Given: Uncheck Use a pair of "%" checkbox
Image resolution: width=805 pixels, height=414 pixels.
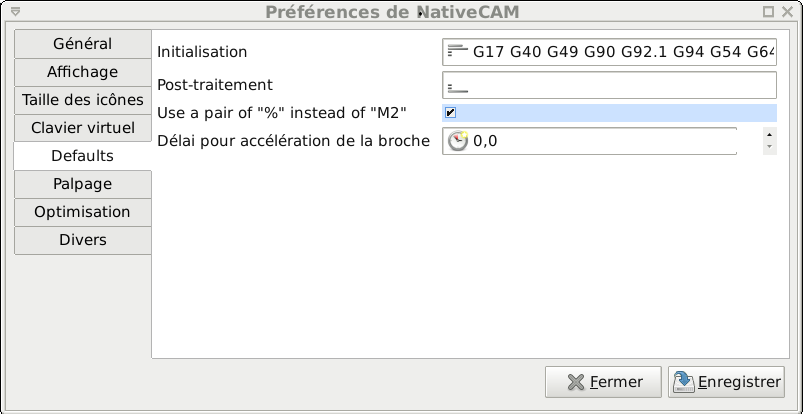Looking at the screenshot, I should (450, 112).
